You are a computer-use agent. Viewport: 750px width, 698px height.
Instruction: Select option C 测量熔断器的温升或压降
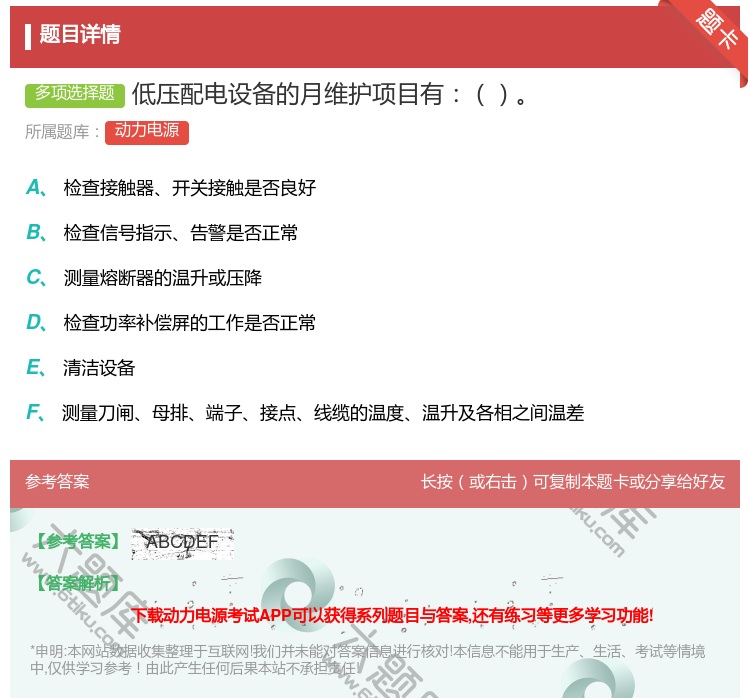144,277
